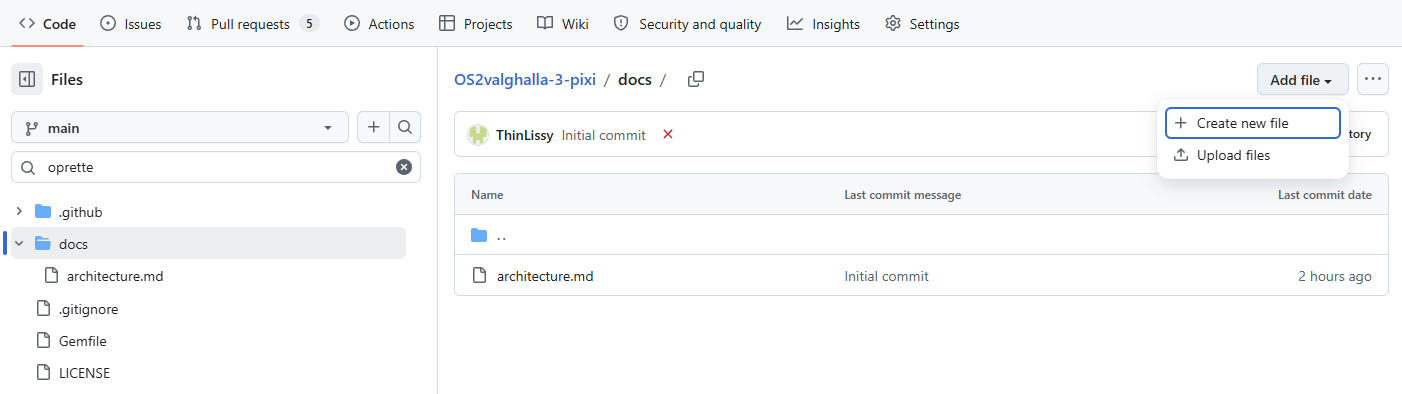The image size is (1402, 394).
Task: Switch to the Actions tab
Action: click(379, 24)
